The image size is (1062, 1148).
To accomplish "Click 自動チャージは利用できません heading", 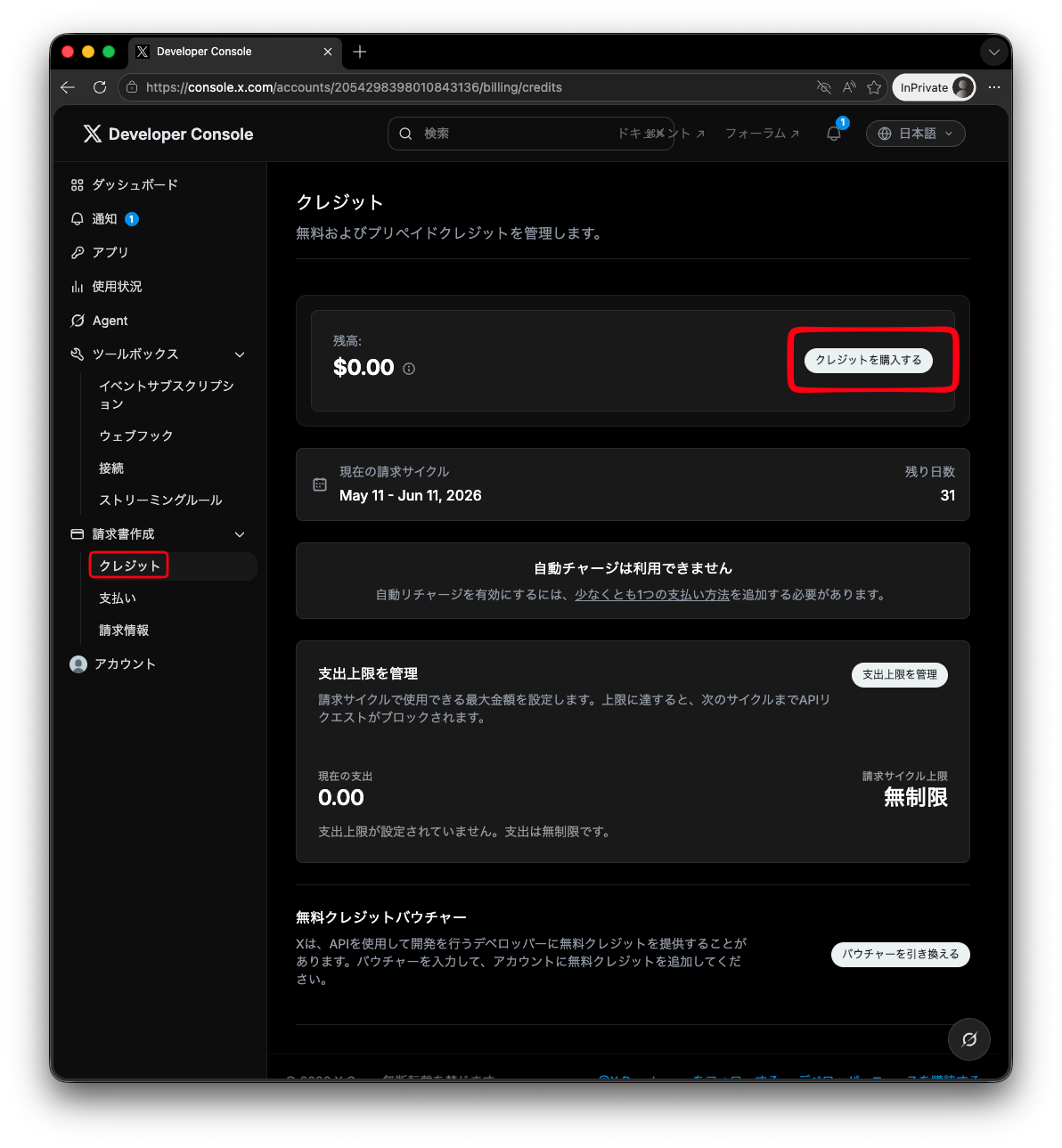I will pos(633,568).
